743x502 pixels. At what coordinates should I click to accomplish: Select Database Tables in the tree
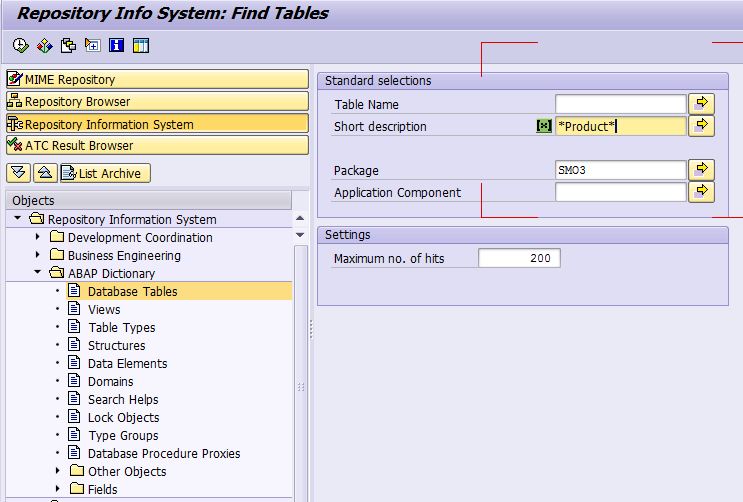[133, 291]
